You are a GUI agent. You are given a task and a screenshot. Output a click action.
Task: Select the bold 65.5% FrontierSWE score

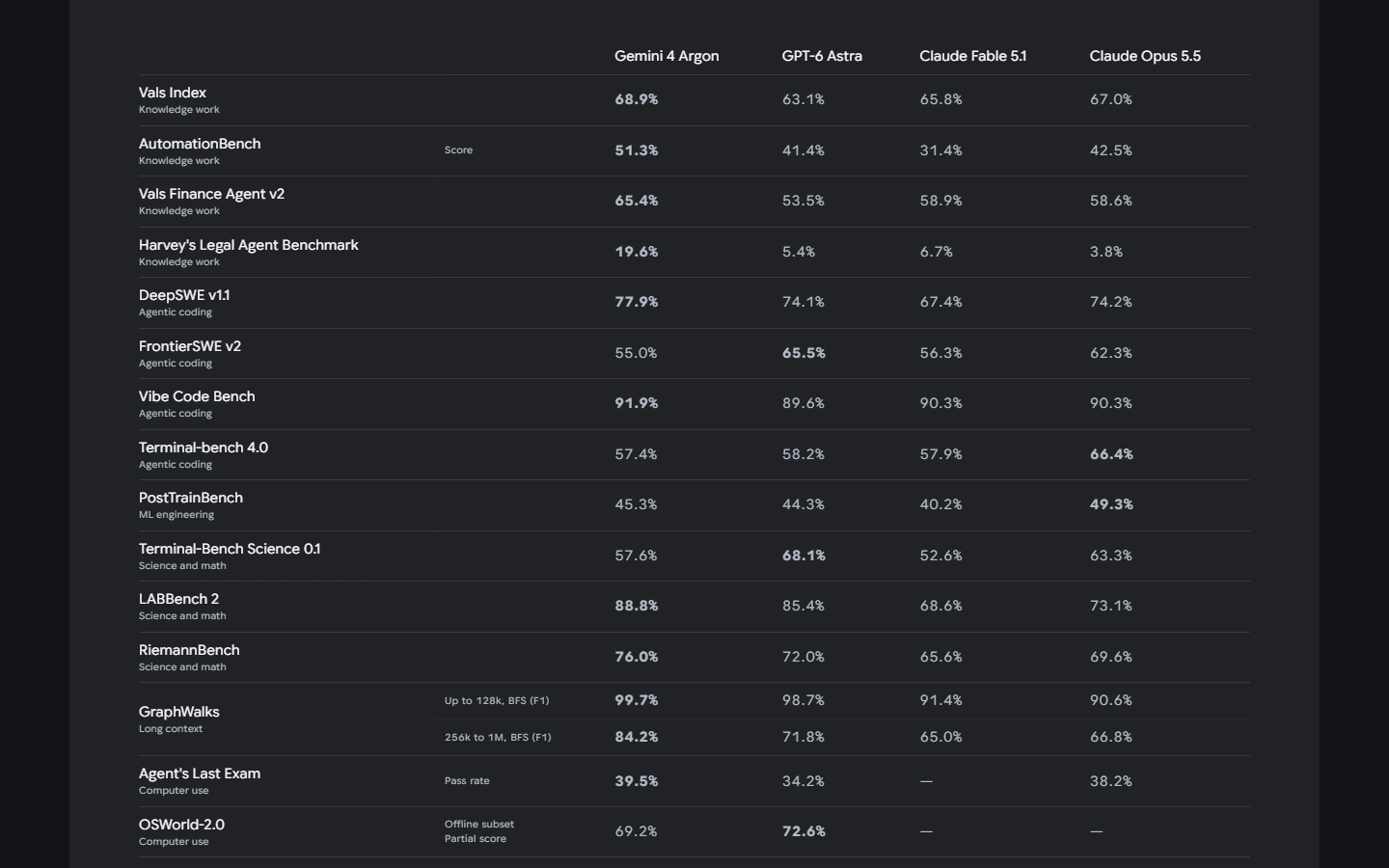[x=803, y=353]
